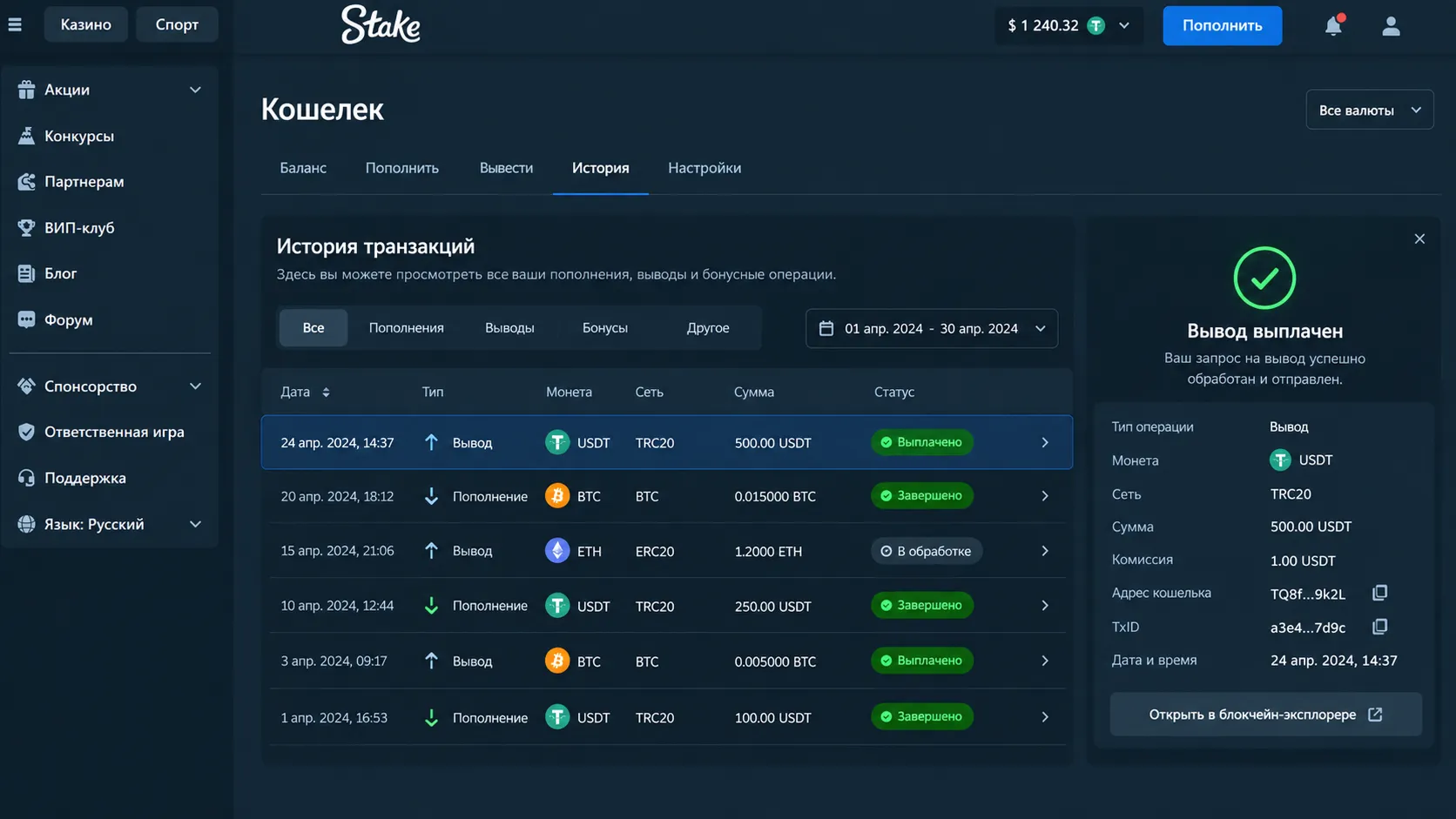This screenshot has height=819, width=1456.
Task: Expand the 20 апр. BTC deposit row chevron
Action: point(1045,496)
